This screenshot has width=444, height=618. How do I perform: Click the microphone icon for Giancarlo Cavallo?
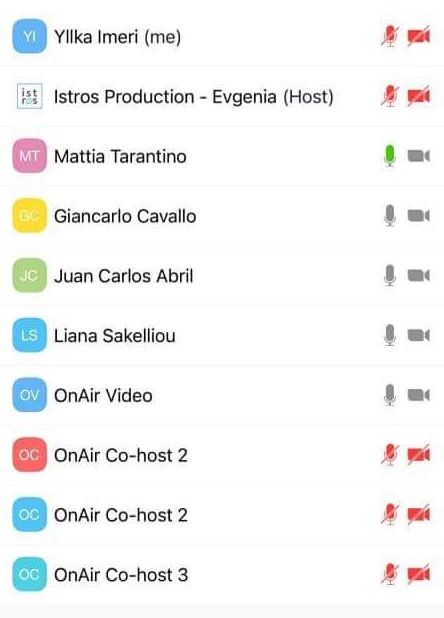(390, 216)
